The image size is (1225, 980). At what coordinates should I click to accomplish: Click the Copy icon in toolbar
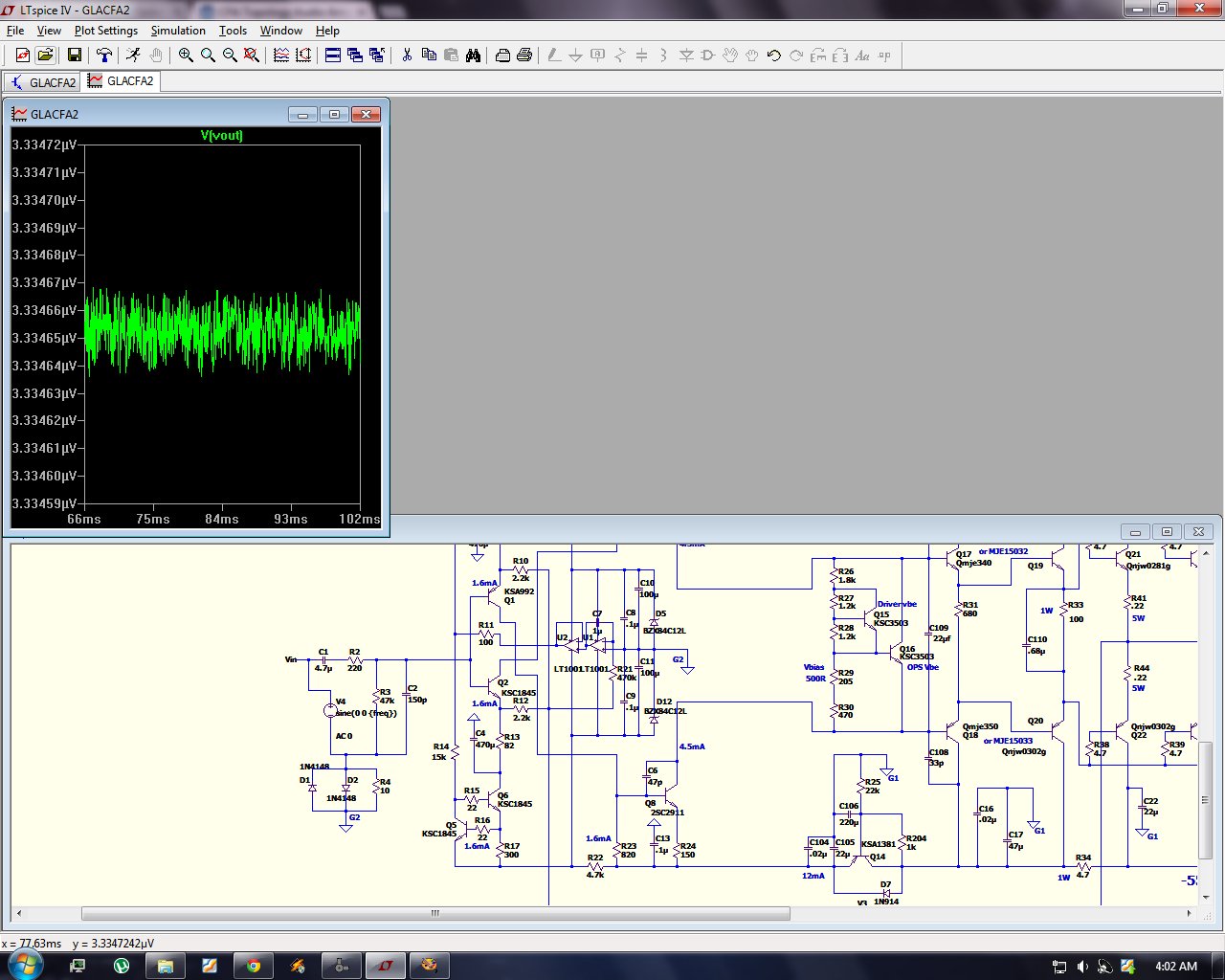pos(429,56)
